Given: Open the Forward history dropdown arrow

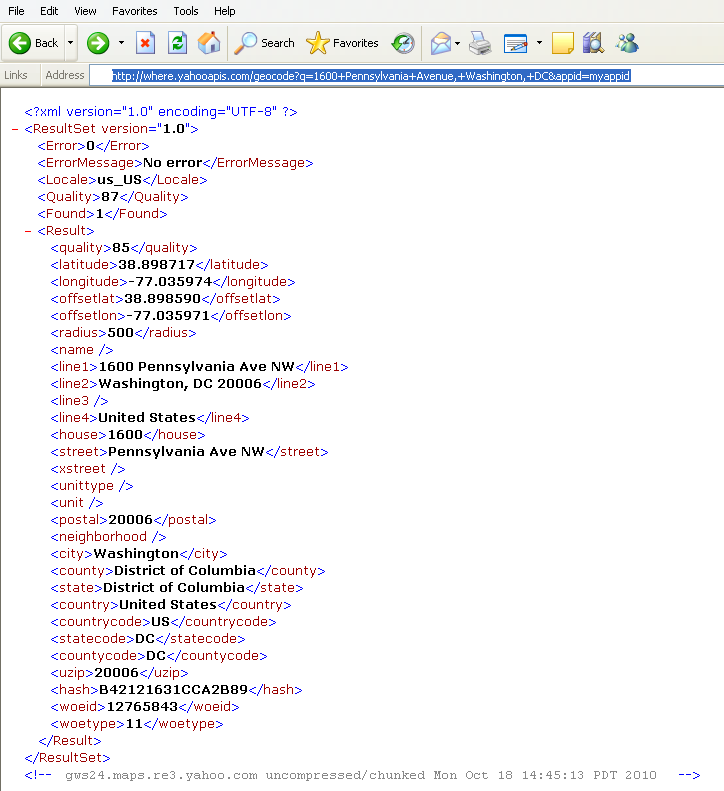Looking at the screenshot, I should pyautogui.click(x=121, y=43).
